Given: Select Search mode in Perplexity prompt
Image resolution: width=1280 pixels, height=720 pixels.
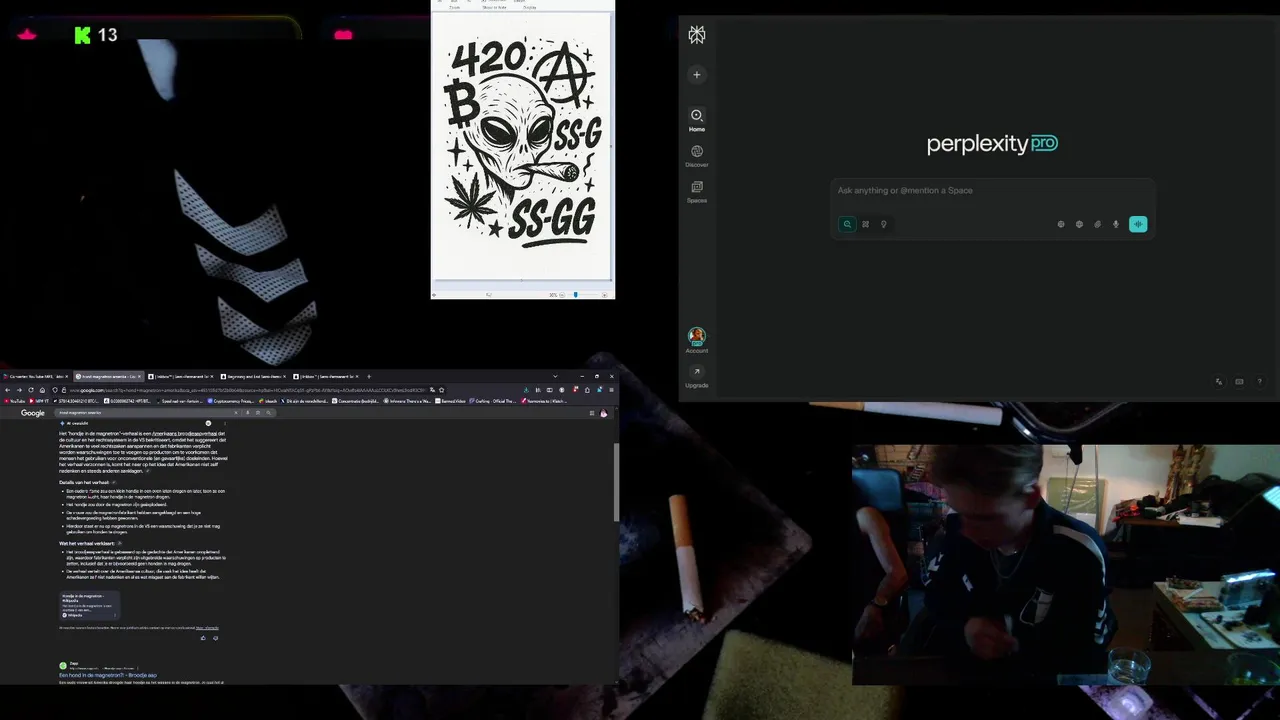Looking at the screenshot, I should point(847,224).
